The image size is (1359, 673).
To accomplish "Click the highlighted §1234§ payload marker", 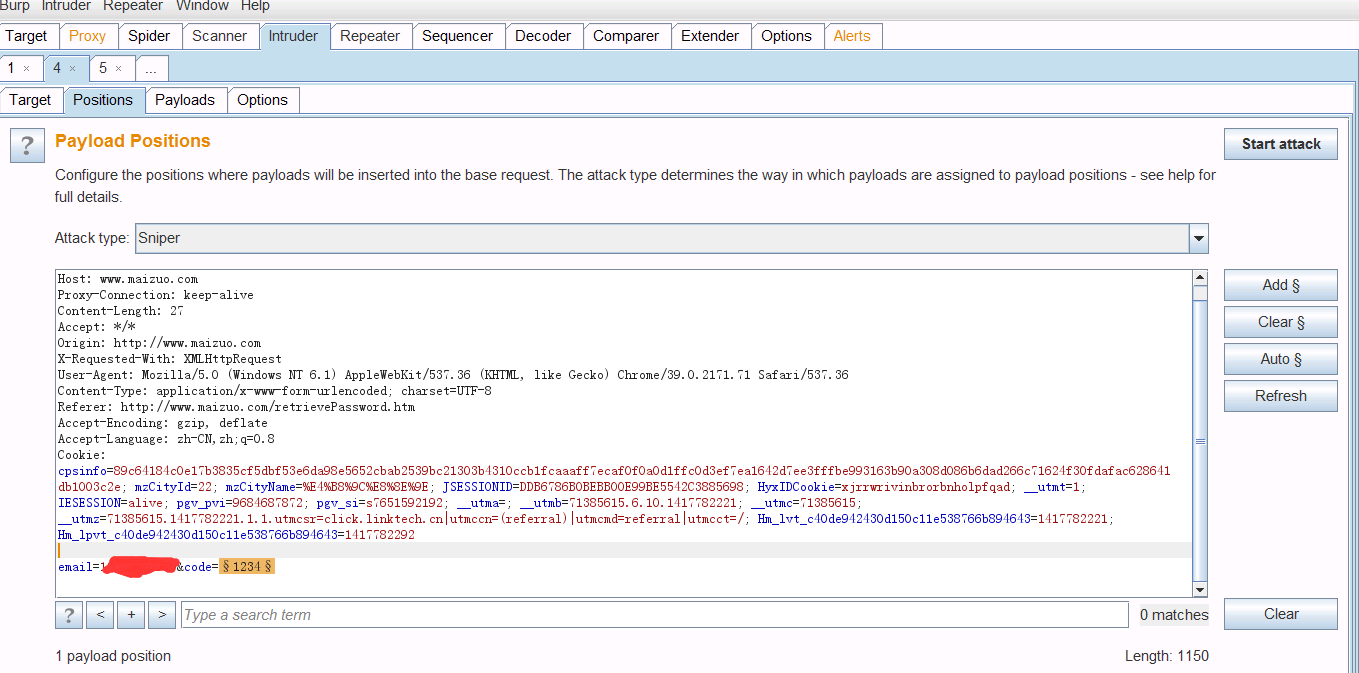I will (x=247, y=567).
